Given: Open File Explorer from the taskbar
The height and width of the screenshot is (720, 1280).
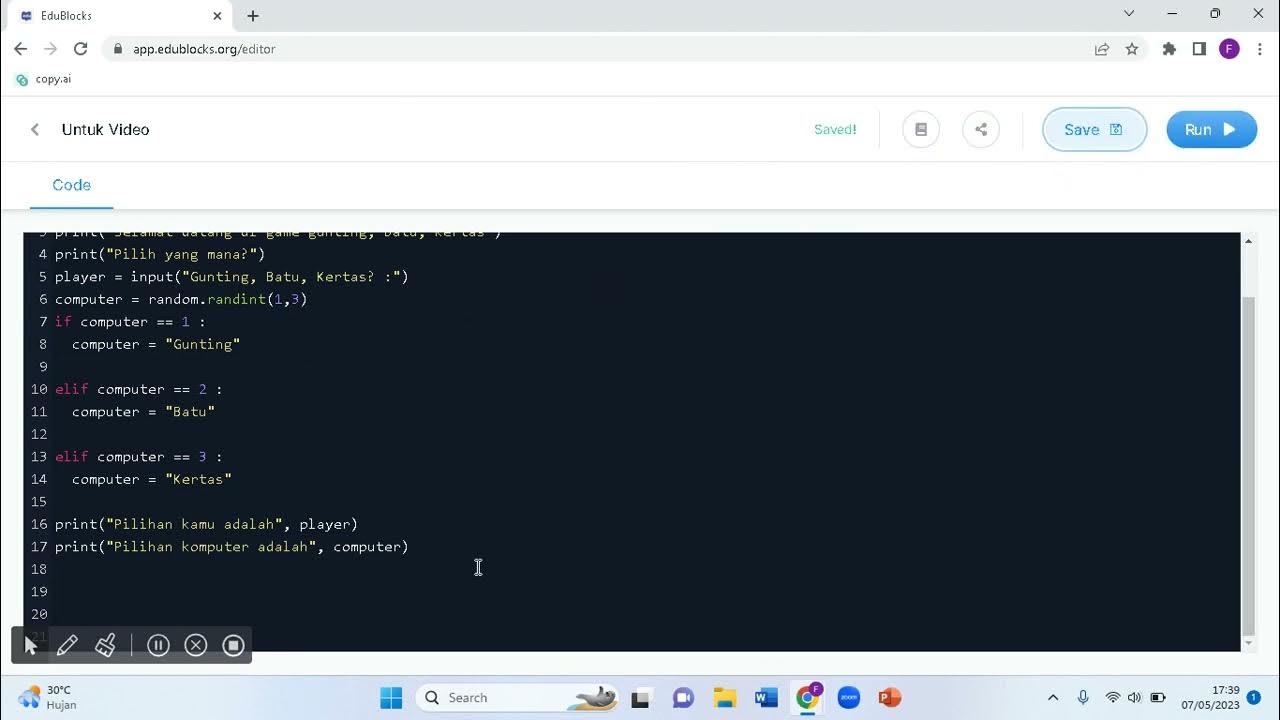Looking at the screenshot, I should click(x=725, y=697).
